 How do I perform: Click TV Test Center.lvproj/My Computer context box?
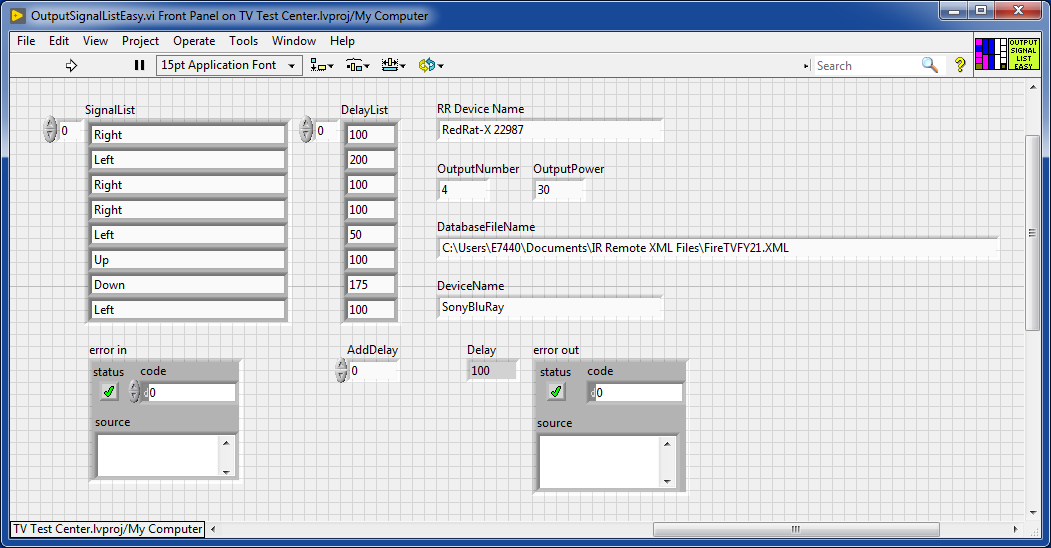click(x=108, y=529)
